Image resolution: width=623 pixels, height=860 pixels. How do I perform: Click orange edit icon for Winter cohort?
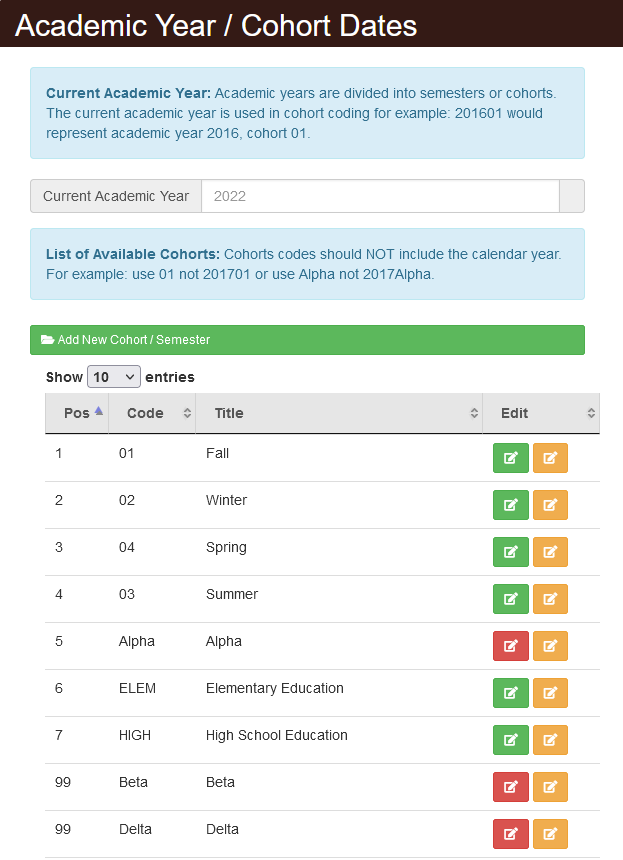550,505
